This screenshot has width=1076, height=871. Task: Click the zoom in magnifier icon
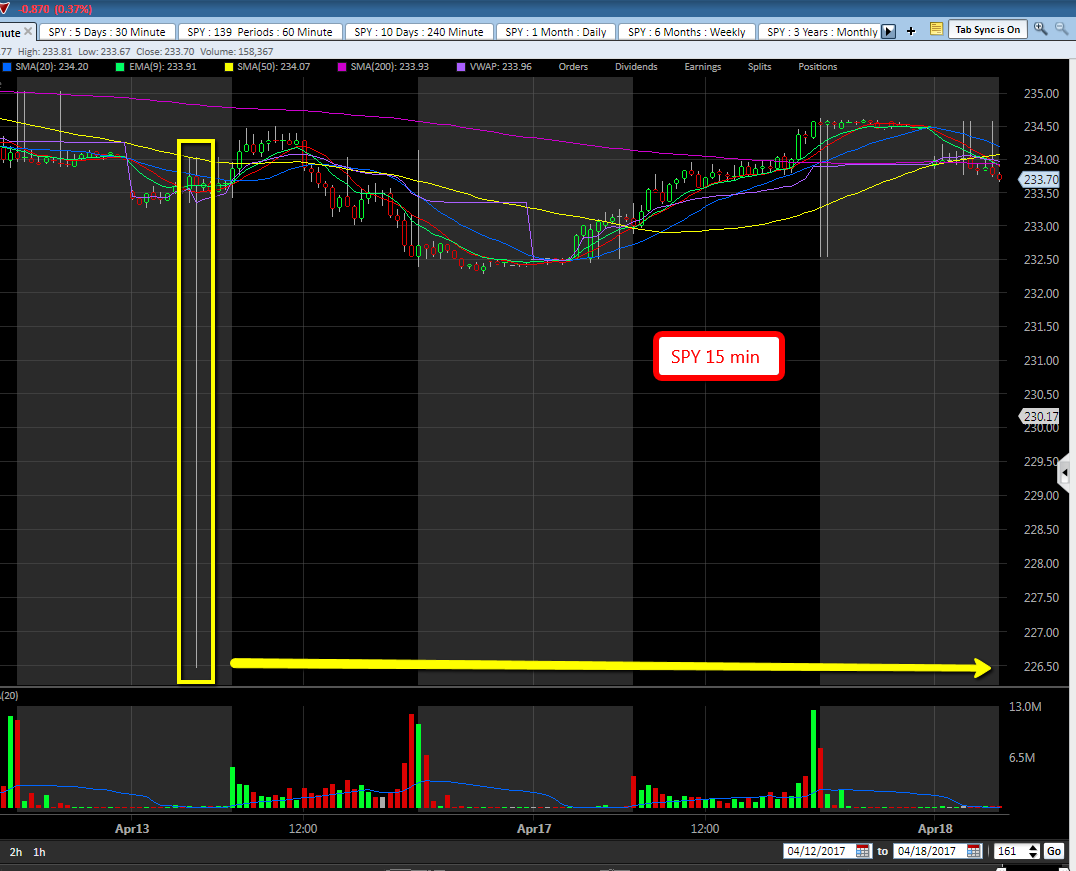coord(1041,29)
